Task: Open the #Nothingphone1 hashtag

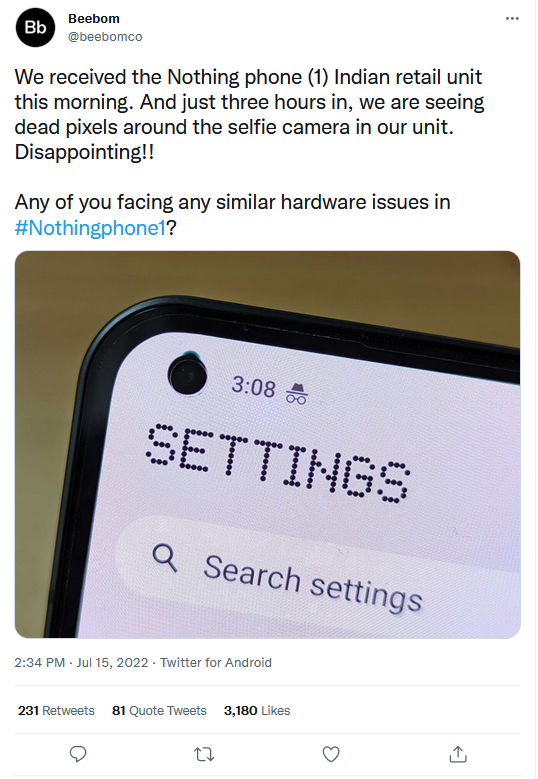Action: click(90, 228)
